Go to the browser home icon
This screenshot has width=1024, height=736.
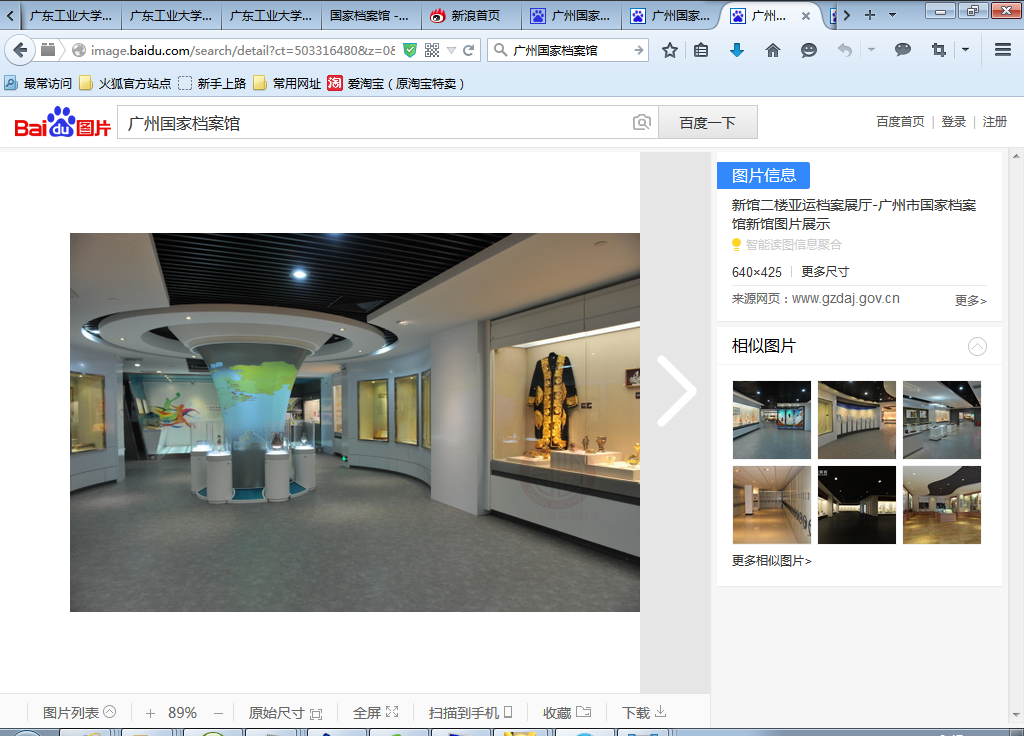click(772, 50)
